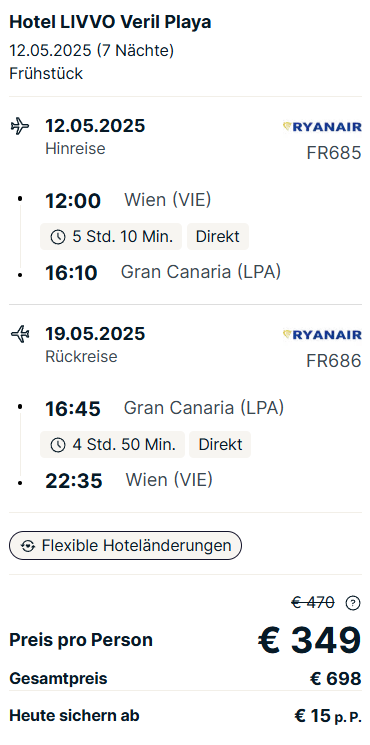Click the € 349 price per person
The image size is (370, 745).
[310, 640]
